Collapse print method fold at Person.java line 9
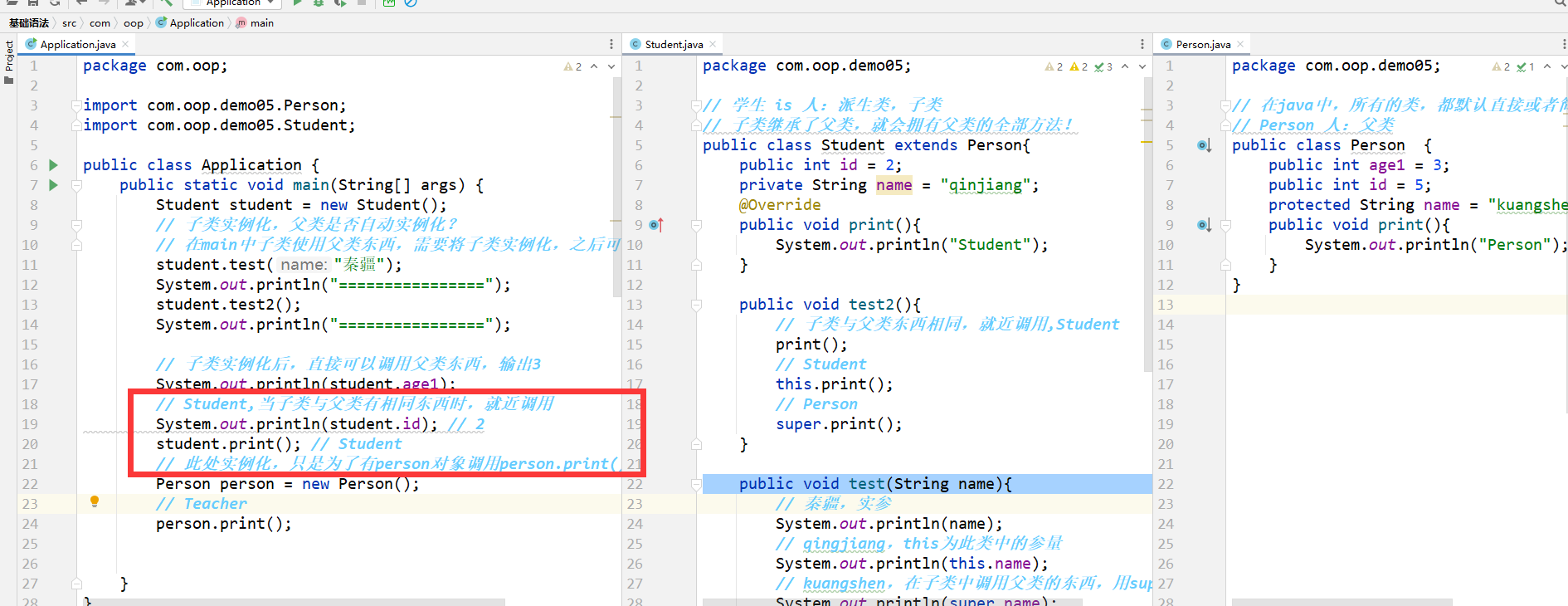1568x606 pixels. coord(1225,225)
